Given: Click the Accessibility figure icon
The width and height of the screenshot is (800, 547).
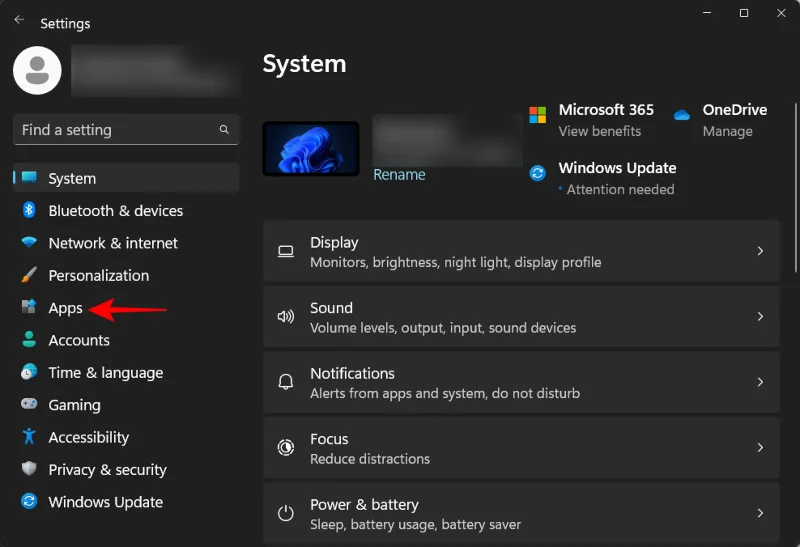Looking at the screenshot, I should click(29, 436).
